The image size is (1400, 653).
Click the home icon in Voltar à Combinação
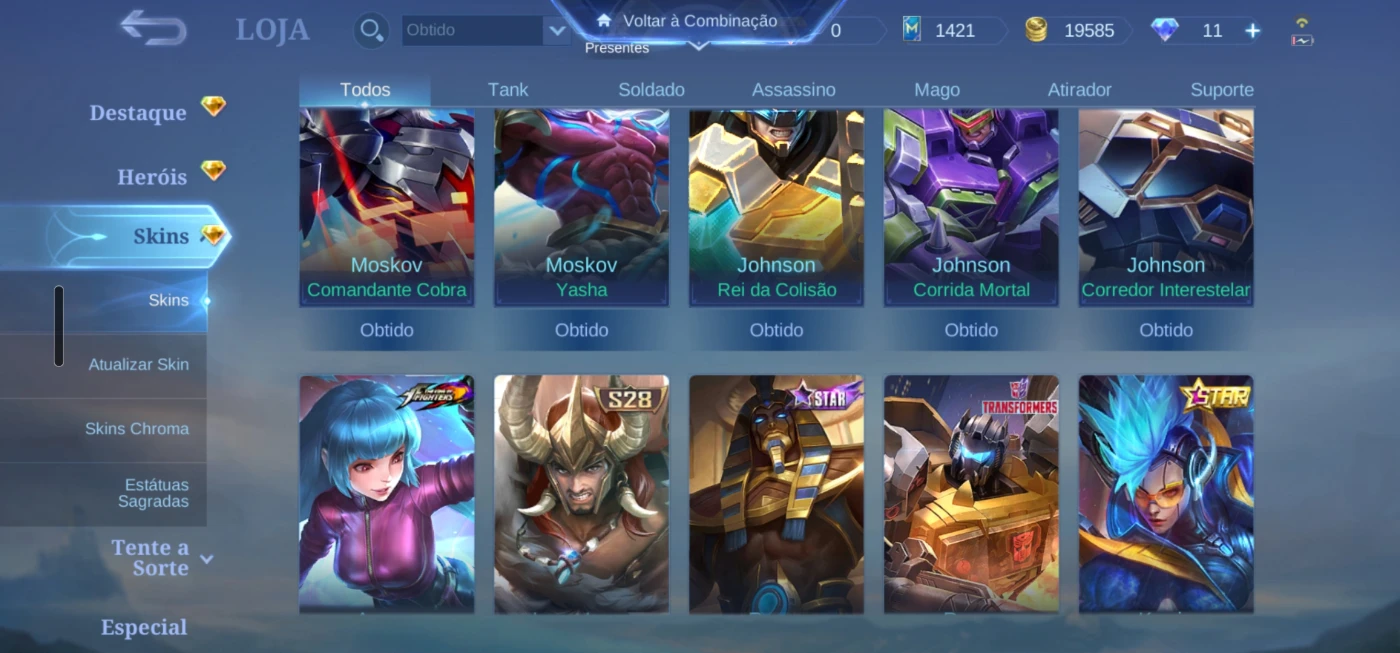pyautogui.click(x=603, y=20)
